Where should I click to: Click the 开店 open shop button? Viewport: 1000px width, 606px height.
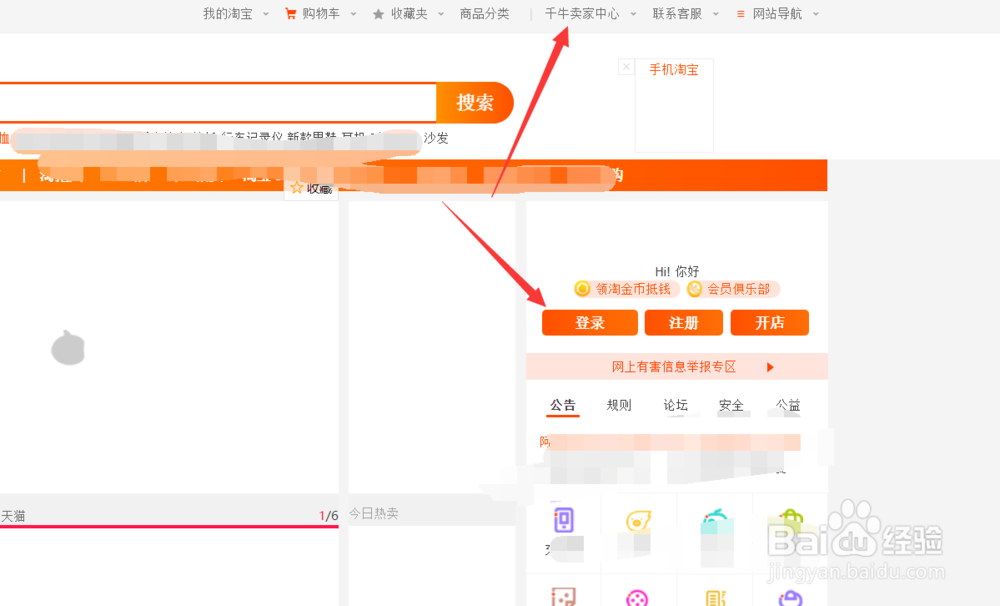770,323
